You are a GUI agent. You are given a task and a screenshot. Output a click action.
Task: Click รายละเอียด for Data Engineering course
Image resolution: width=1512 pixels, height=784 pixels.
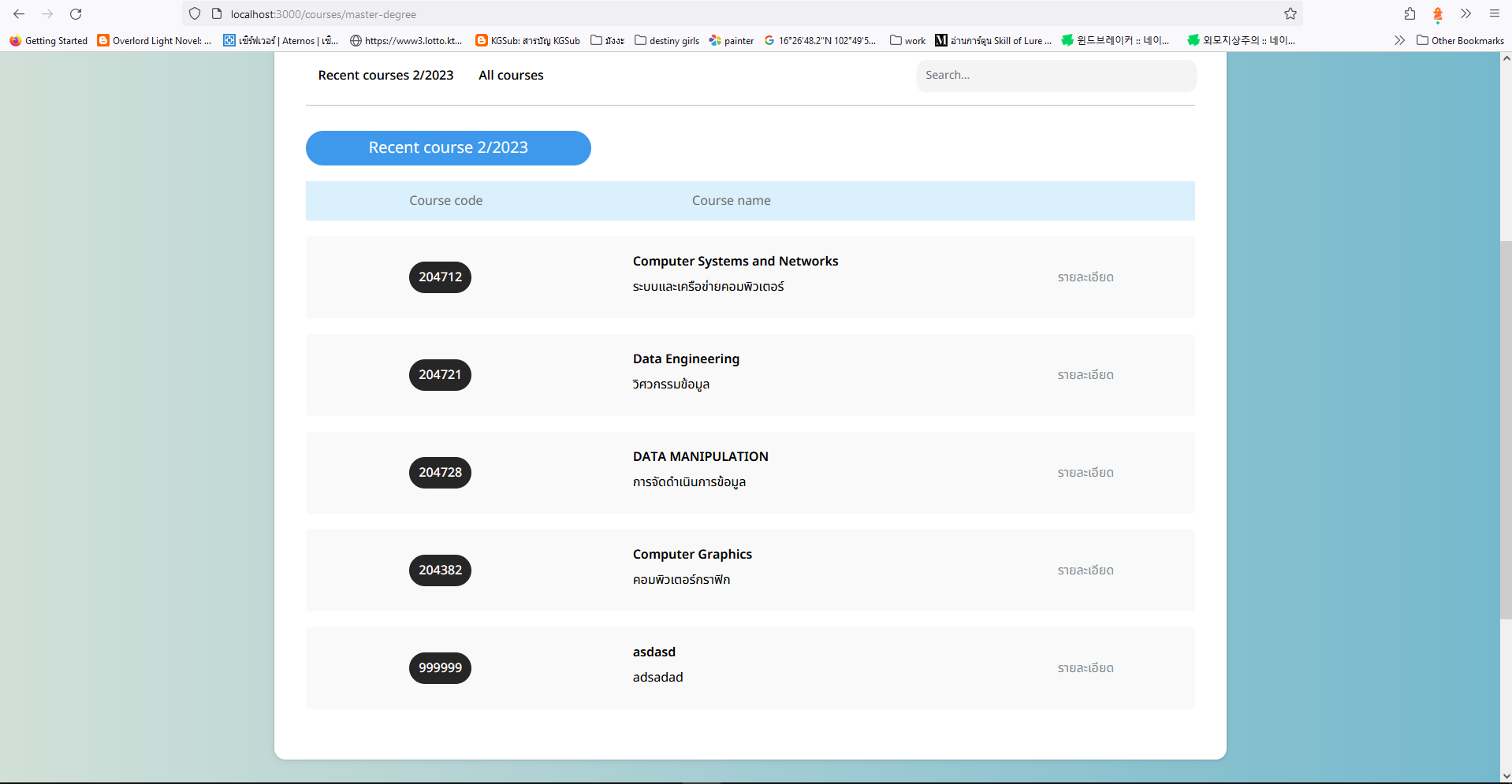click(x=1086, y=375)
